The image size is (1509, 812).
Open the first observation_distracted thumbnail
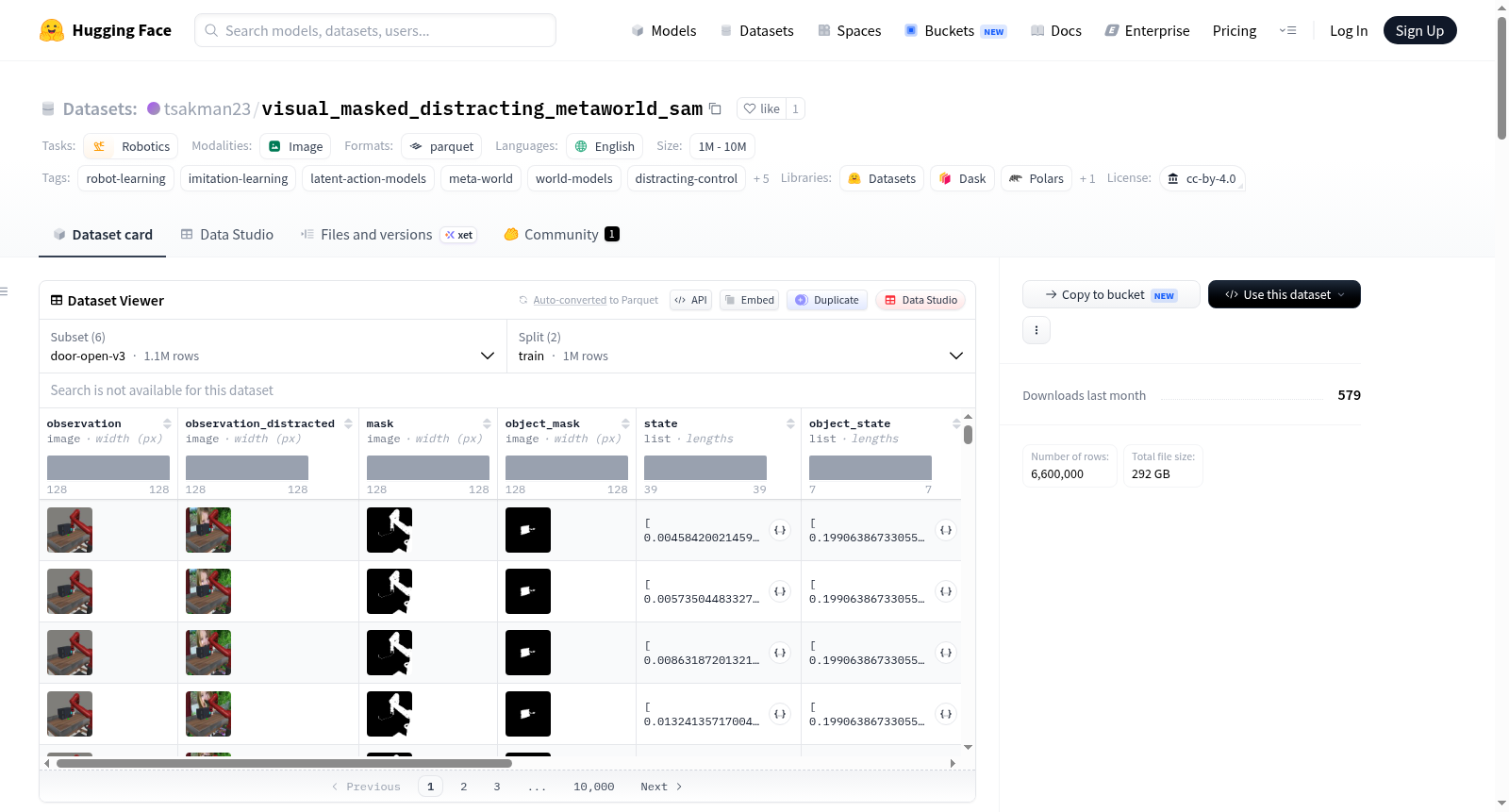[208, 530]
